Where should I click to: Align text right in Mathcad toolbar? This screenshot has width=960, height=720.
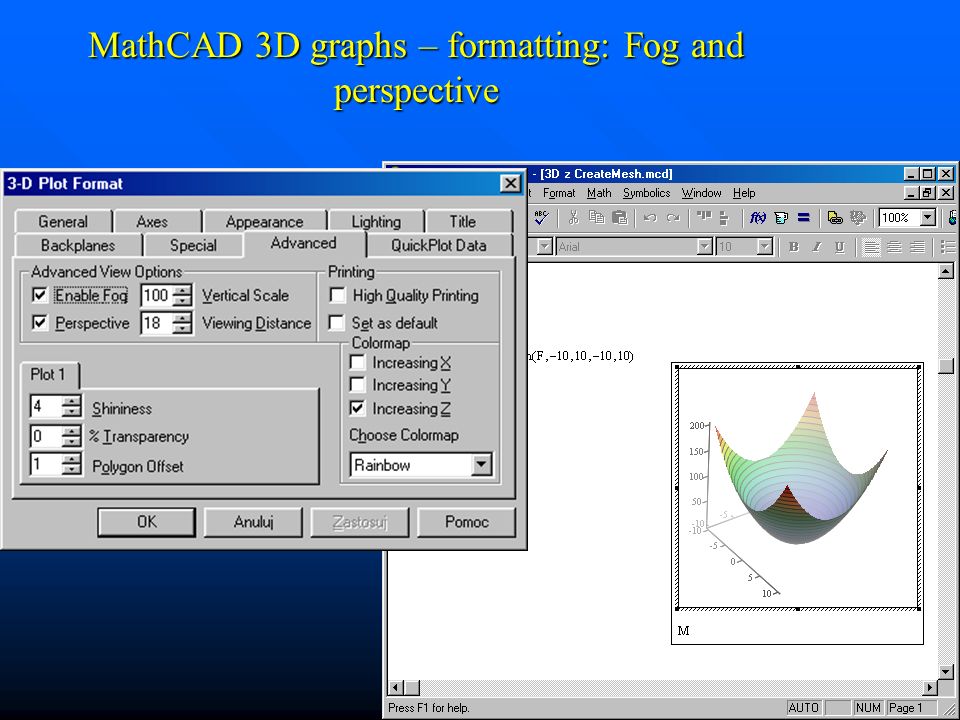tap(917, 247)
